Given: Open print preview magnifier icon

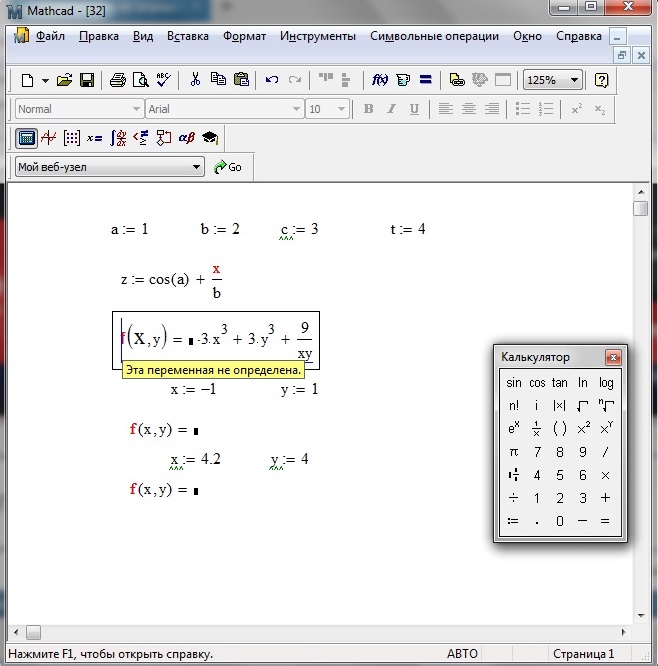Looking at the screenshot, I should pyautogui.click(x=141, y=80).
